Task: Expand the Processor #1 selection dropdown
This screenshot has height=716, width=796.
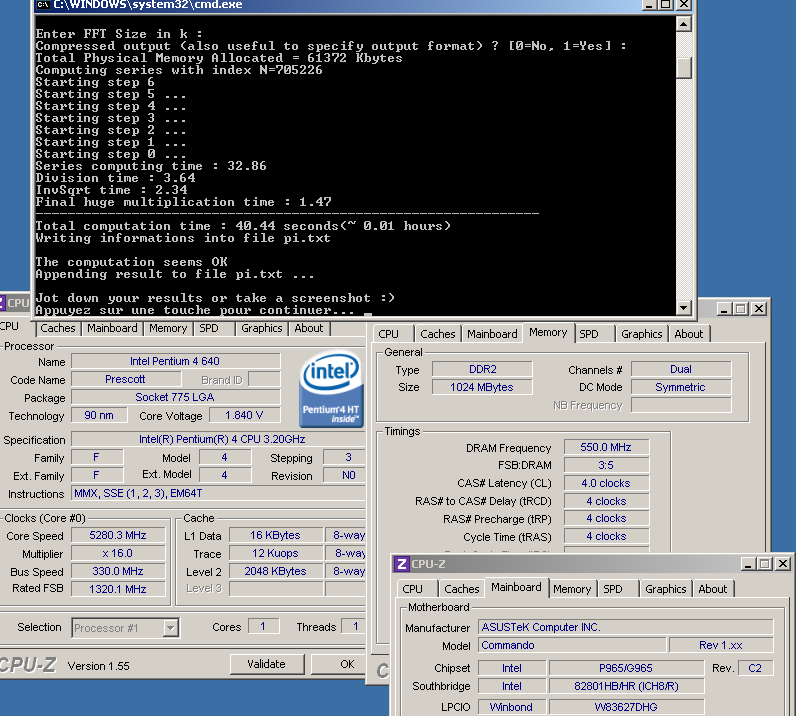Action: [171, 628]
